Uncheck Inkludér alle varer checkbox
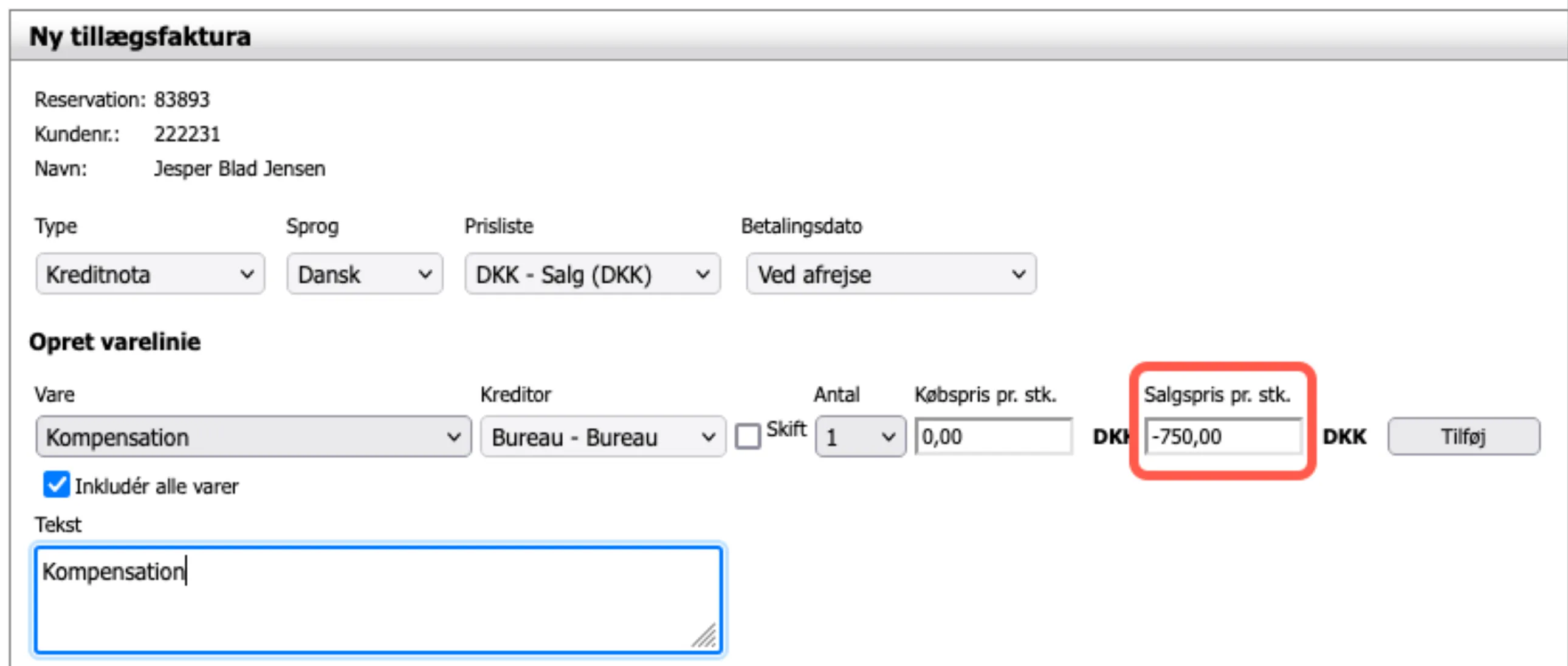Image resolution: width=1568 pixels, height=666 pixels. (57, 485)
